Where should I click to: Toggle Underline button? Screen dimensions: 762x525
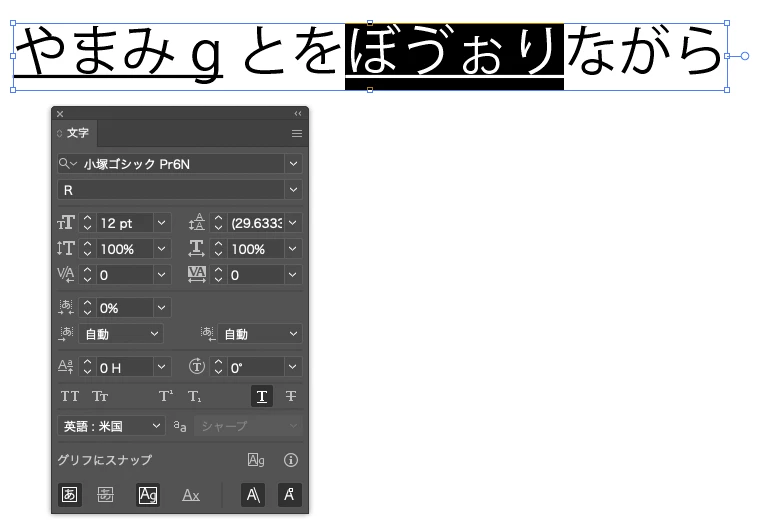coord(262,396)
